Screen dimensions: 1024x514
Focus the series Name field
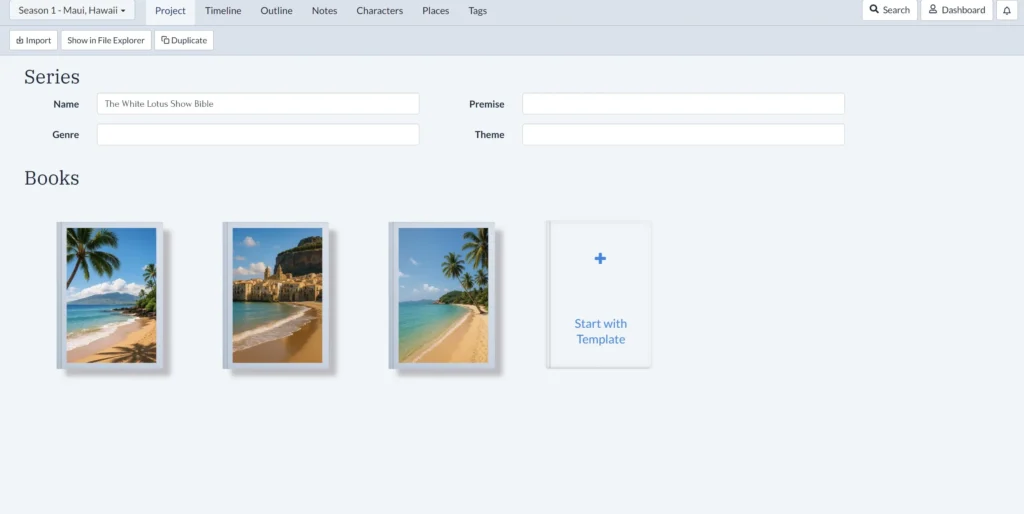[x=258, y=104]
